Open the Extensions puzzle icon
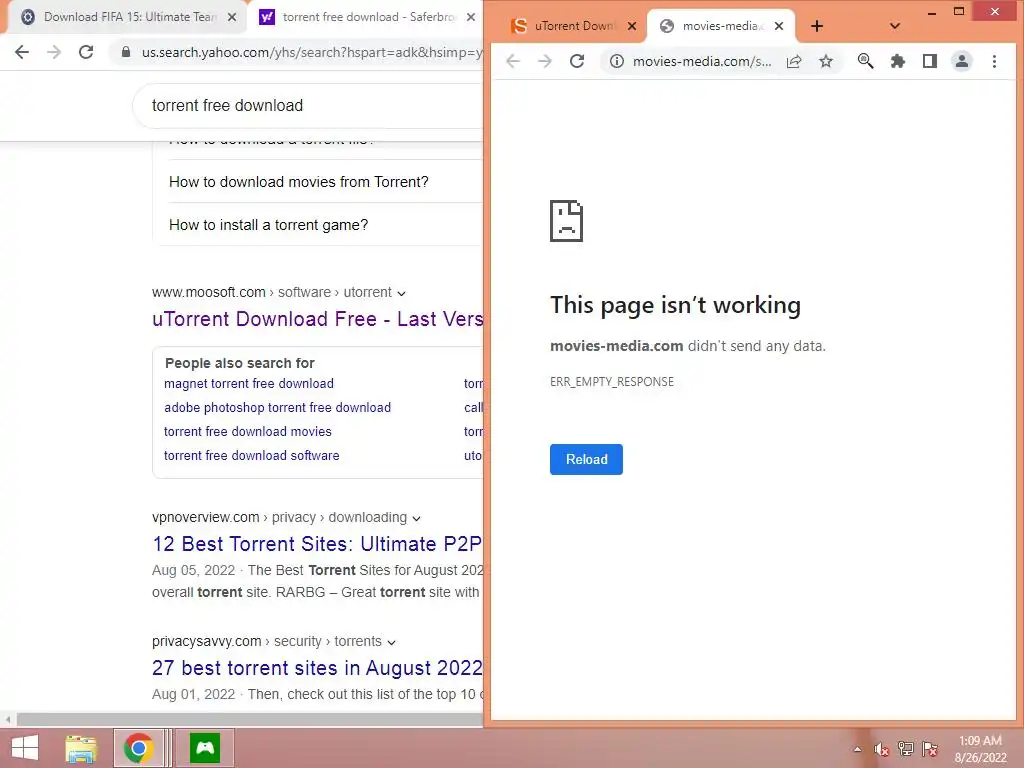Viewport: 1024px width, 768px height. tap(898, 61)
